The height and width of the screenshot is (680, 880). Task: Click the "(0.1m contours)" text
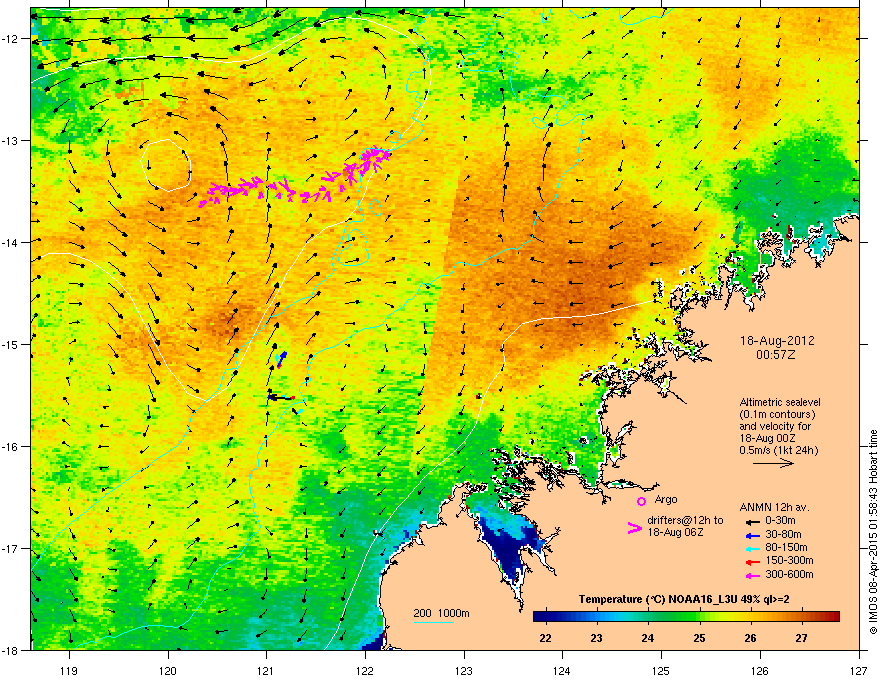click(777, 415)
